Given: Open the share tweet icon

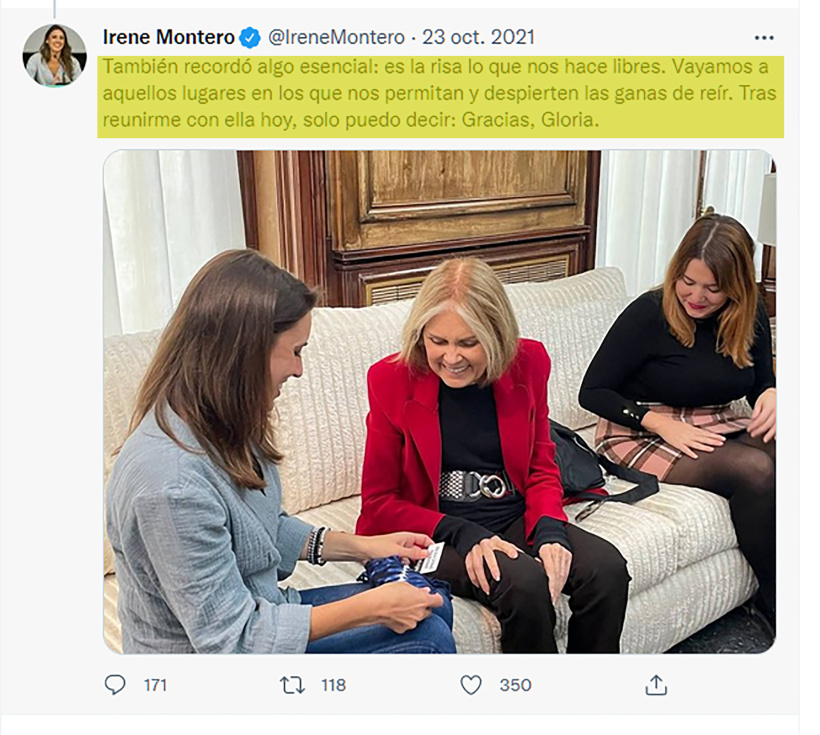Looking at the screenshot, I should [x=656, y=684].
